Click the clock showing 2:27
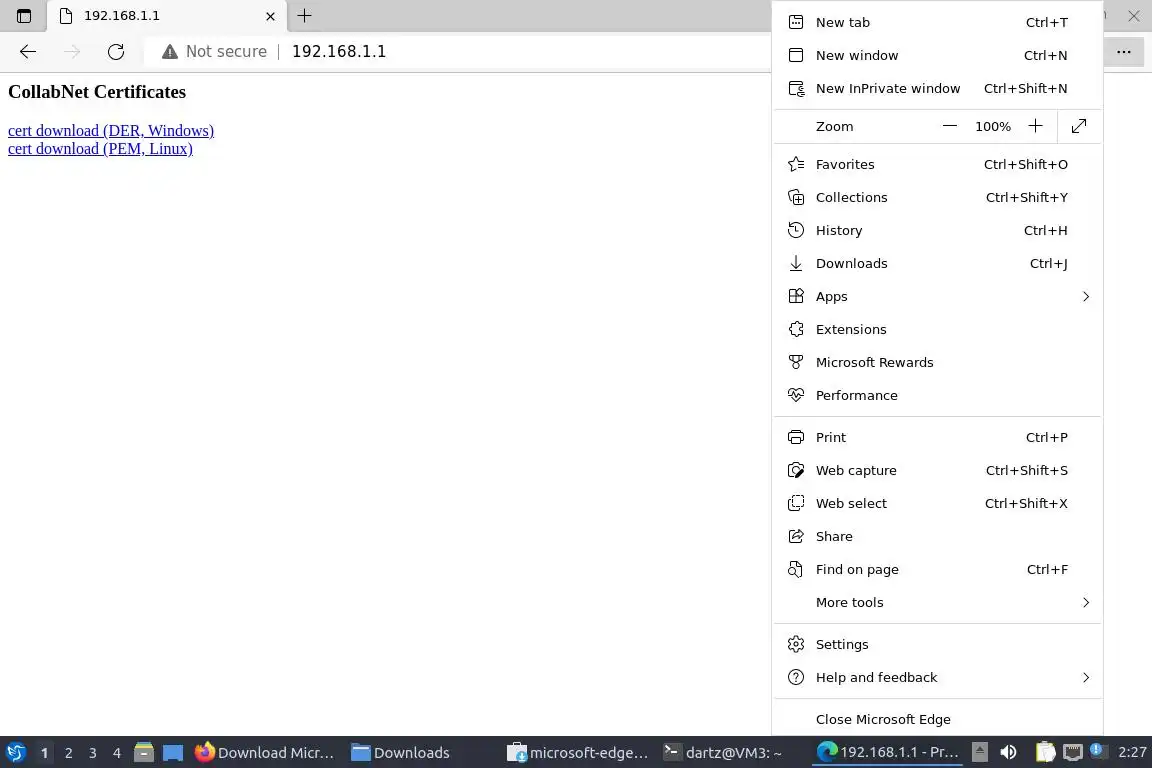The width and height of the screenshot is (1152, 768). point(1132,753)
